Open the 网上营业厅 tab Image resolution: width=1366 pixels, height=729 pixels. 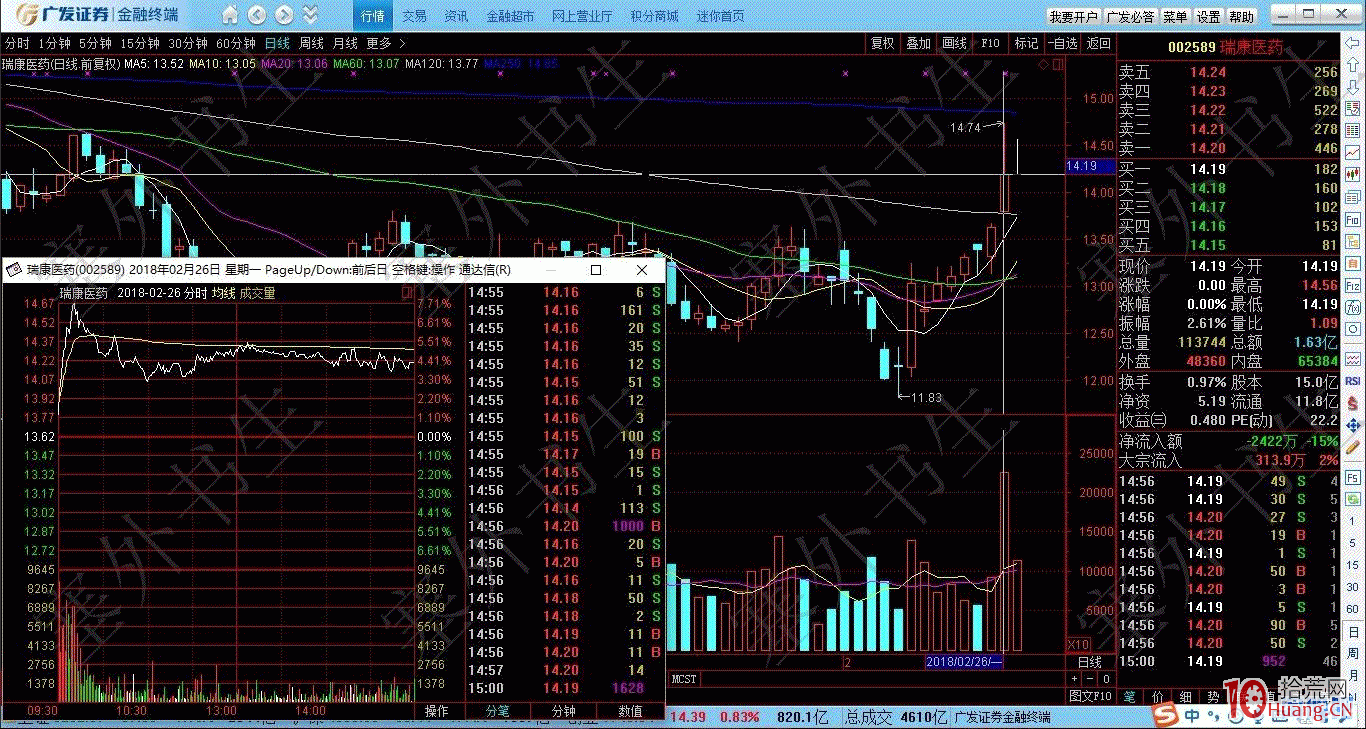(582, 16)
